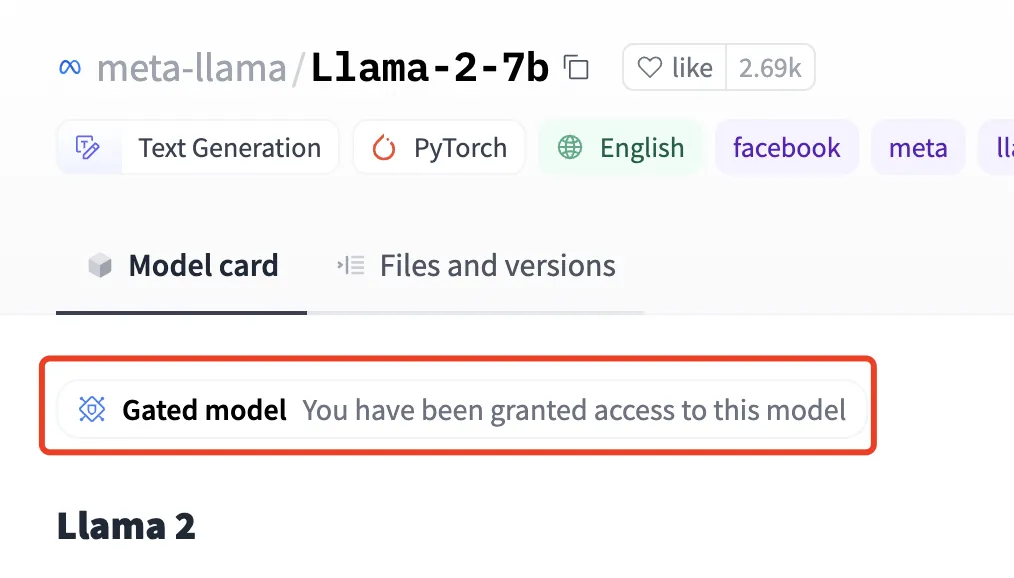Click the Files and versions list icon

coord(351,266)
